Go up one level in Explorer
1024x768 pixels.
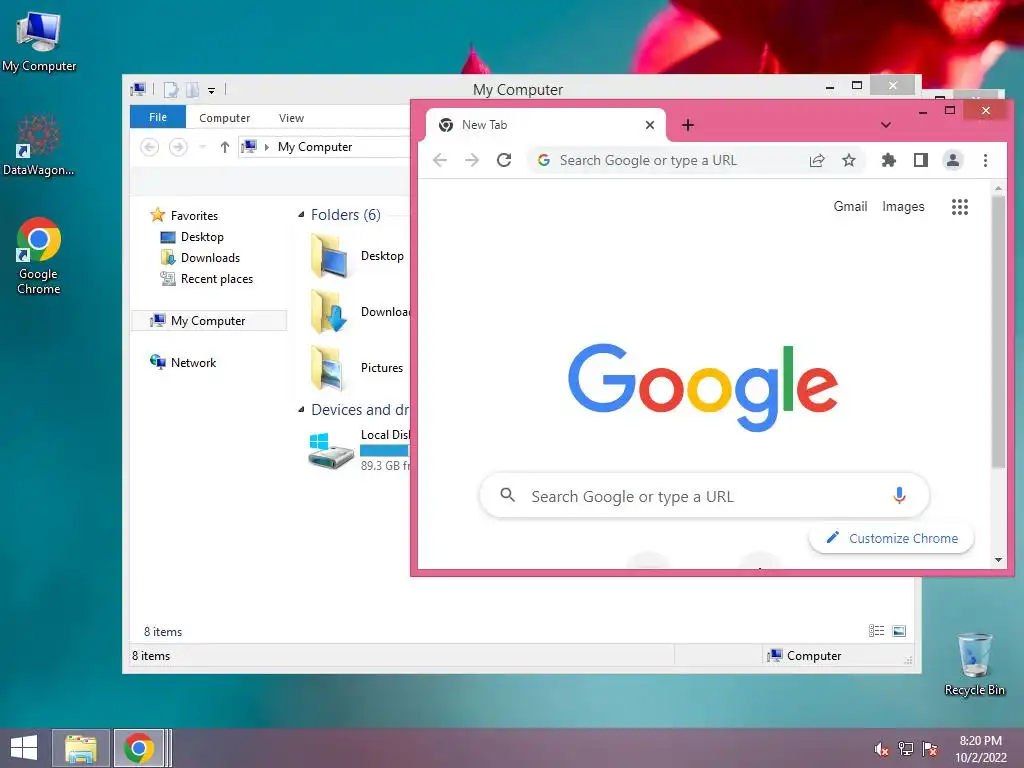point(225,147)
